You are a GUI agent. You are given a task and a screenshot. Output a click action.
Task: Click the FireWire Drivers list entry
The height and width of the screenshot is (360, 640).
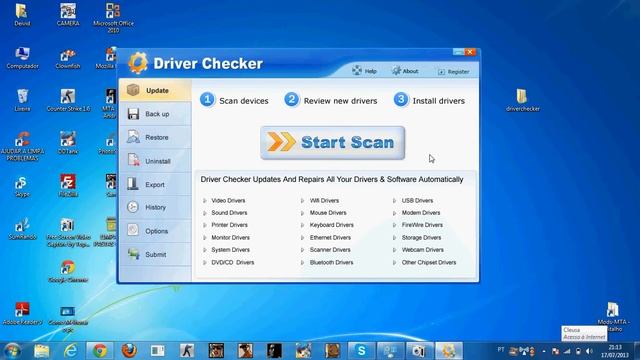pos(418,225)
